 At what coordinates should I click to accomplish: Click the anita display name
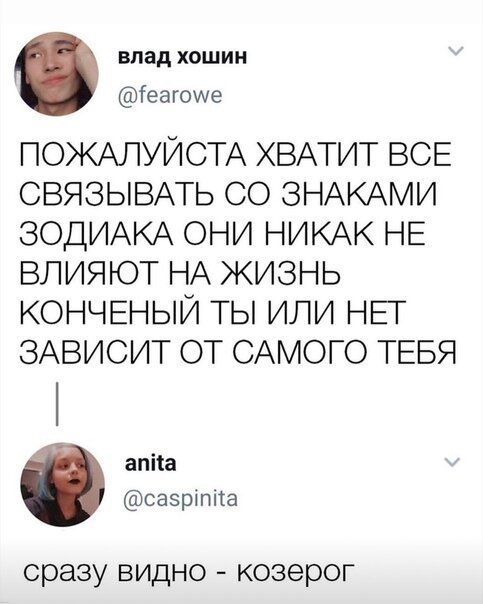pos(151,463)
